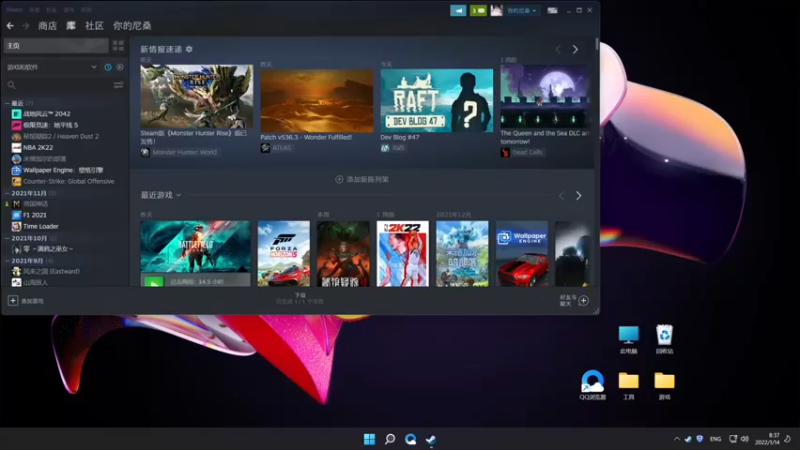Open the 库 library tab
The width and height of the screenshot is (800, 450).
pyautogui.click(x=71, y=26)
